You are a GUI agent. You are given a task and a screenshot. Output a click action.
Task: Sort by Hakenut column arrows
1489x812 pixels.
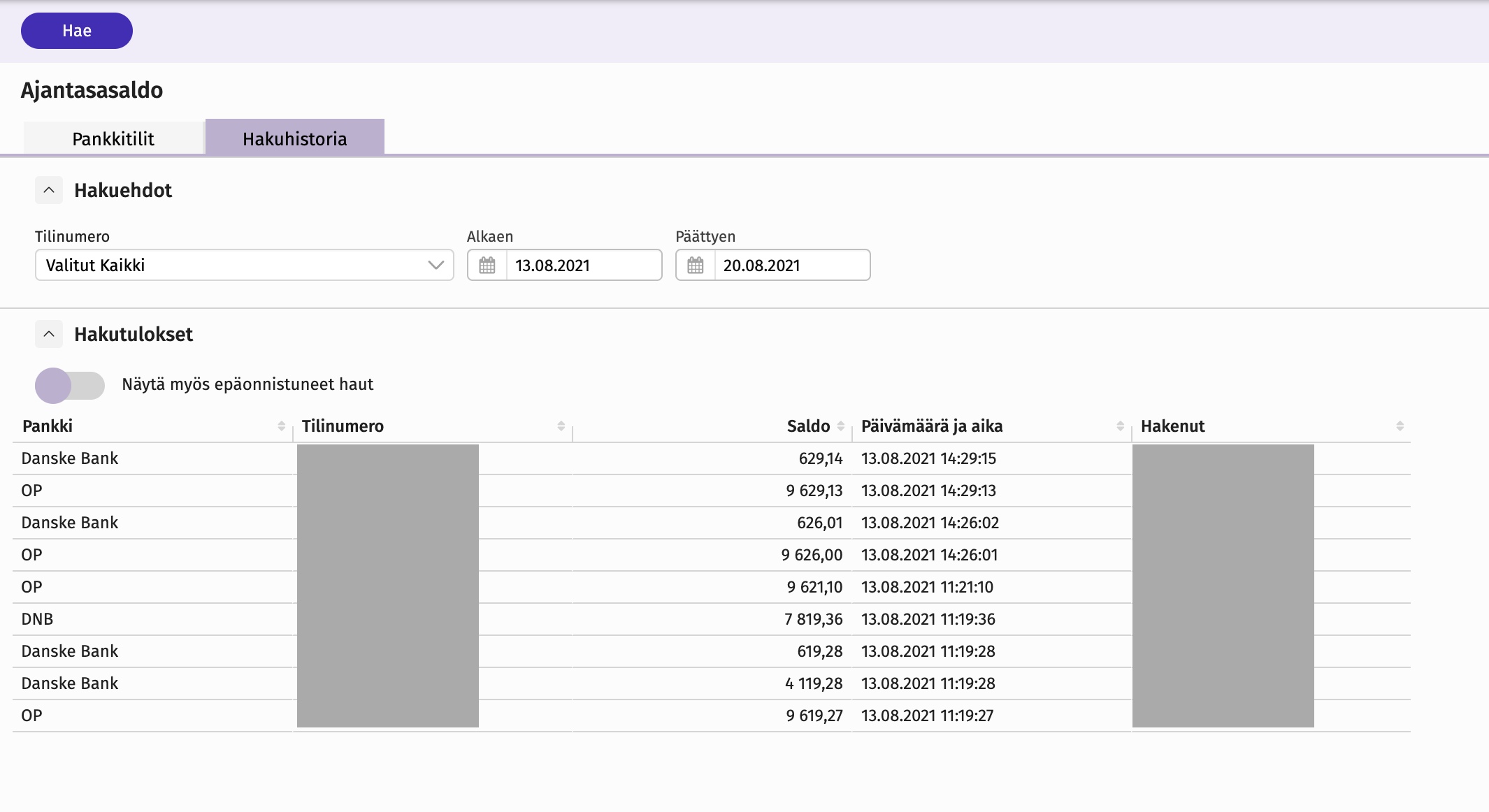click(x=1400, y=426)
